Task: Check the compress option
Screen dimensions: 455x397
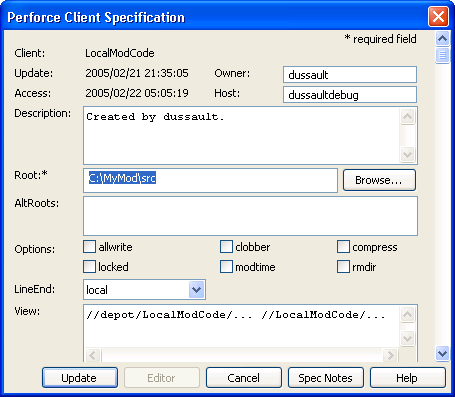Action: click(x=343, y=247)
